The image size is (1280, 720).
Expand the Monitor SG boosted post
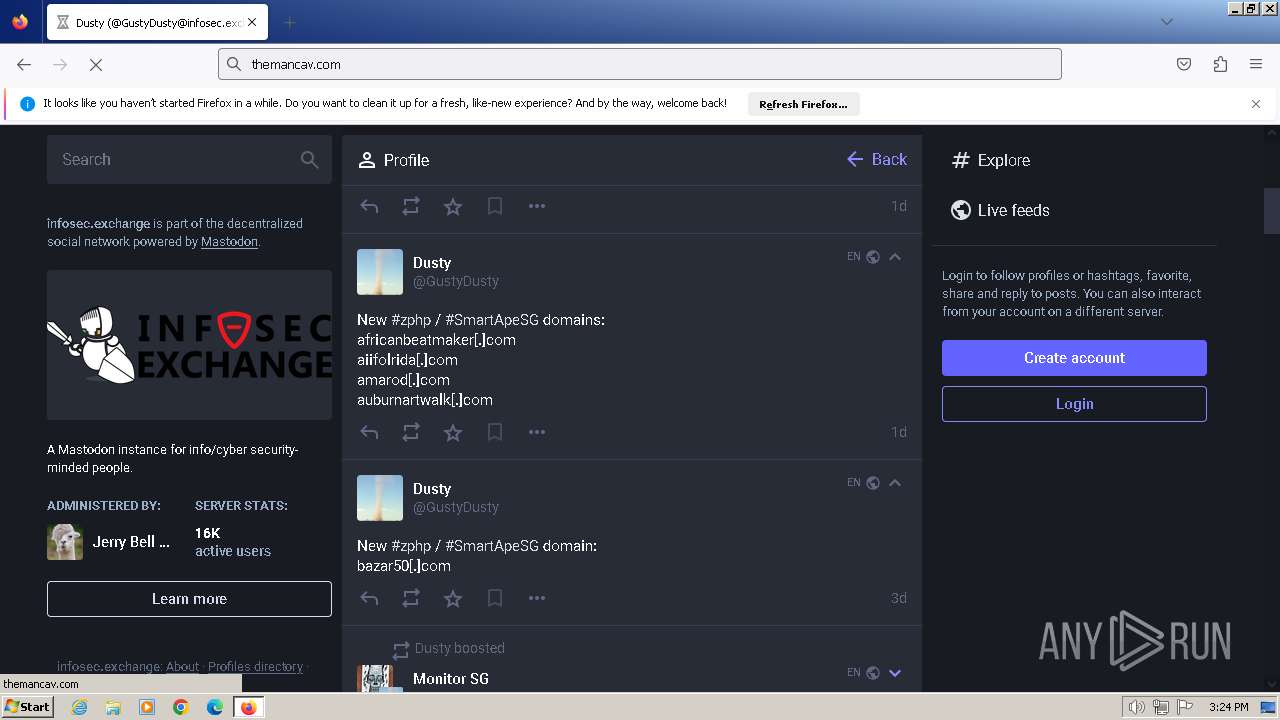click(895, 673)
